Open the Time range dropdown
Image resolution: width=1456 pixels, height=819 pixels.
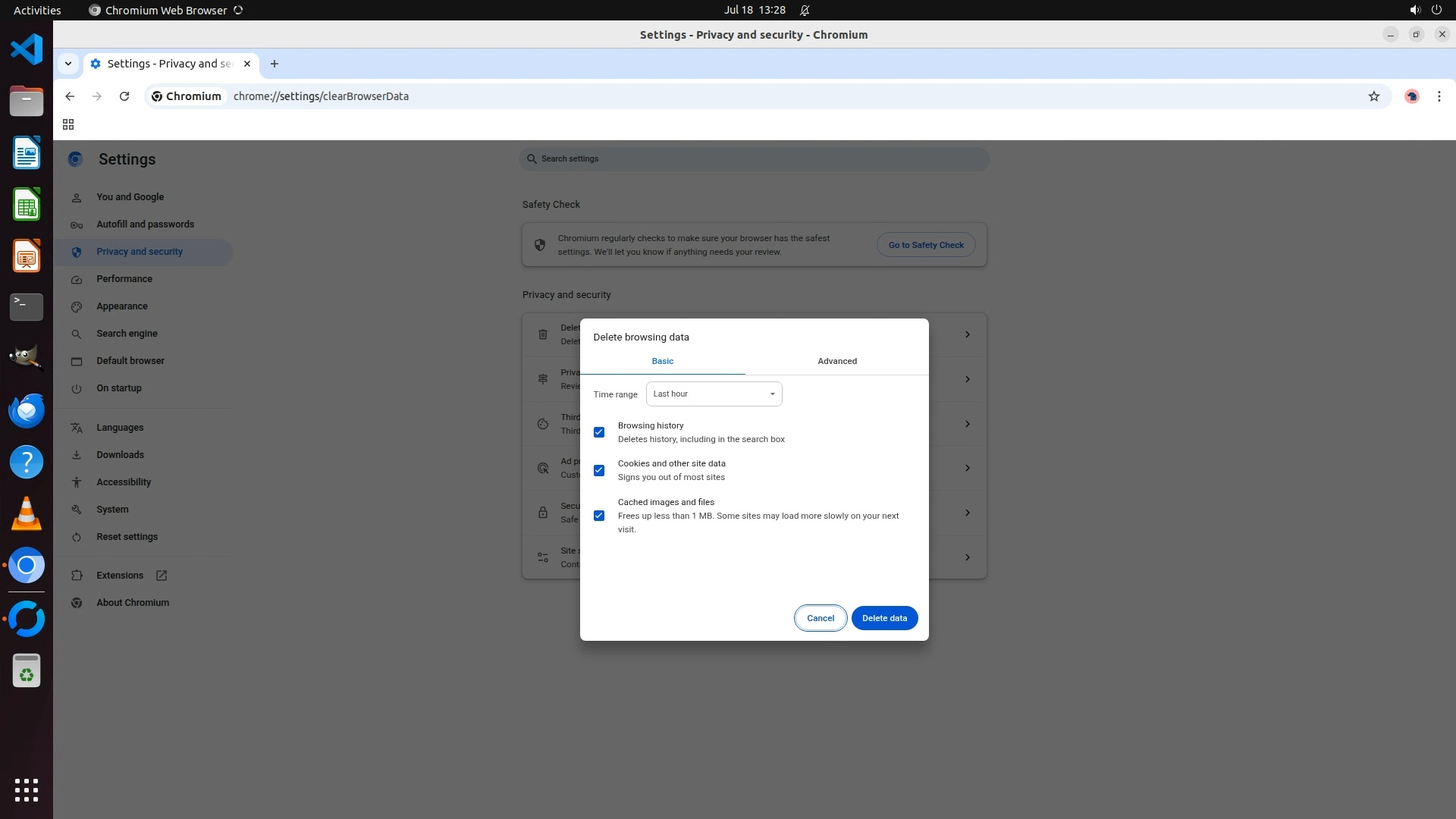[x=714, y=394]
